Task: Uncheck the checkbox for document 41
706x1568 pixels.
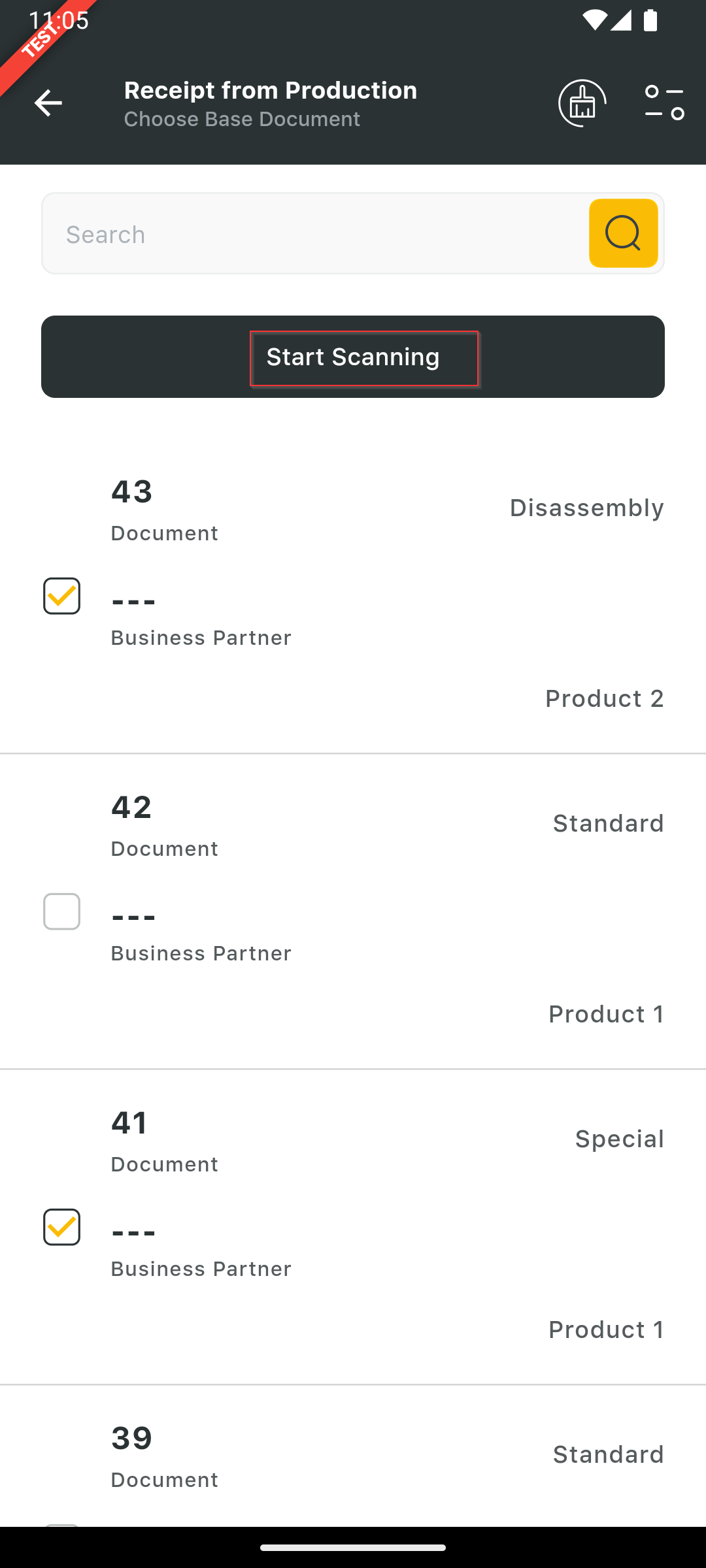Action: [x=62, y=1227]
